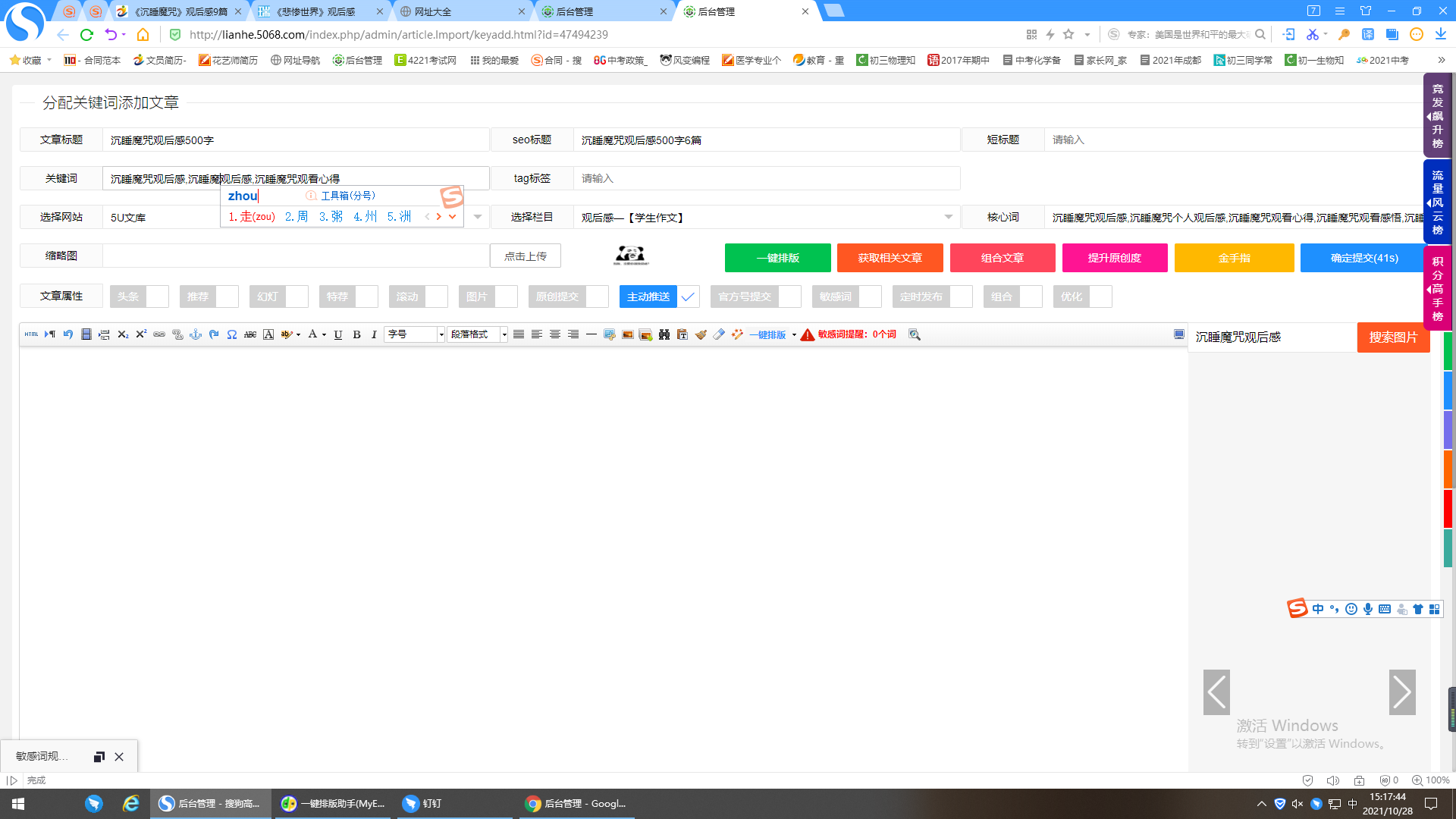Center align text in editor

click(555, 334)
